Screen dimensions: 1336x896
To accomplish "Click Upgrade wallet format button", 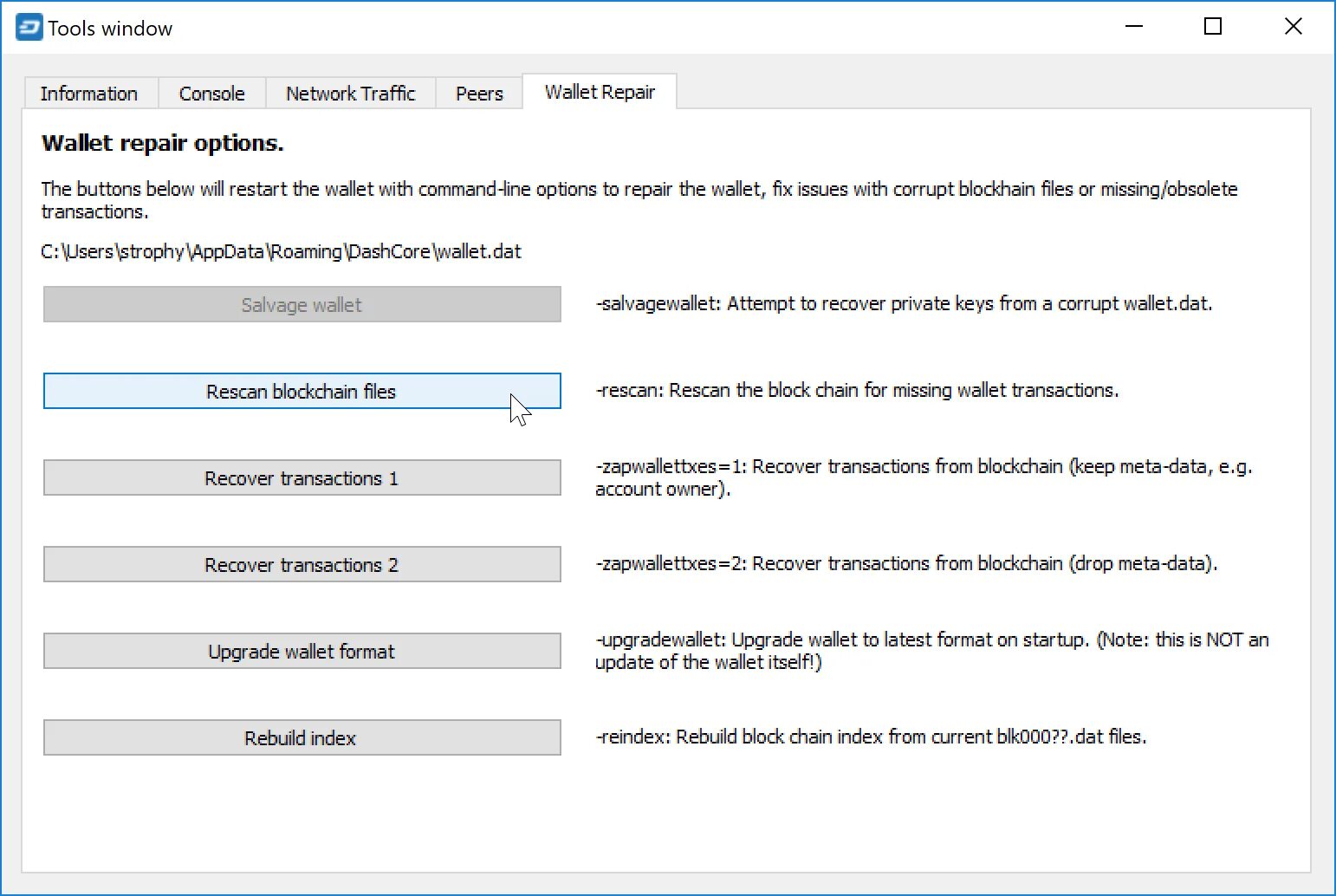I will (x=302, y=652).
